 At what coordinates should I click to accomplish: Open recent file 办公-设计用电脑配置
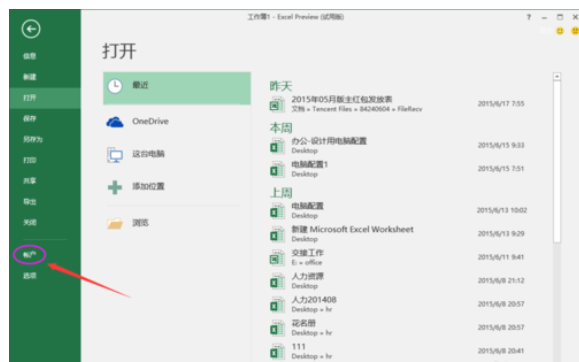(x=329, y=141)
